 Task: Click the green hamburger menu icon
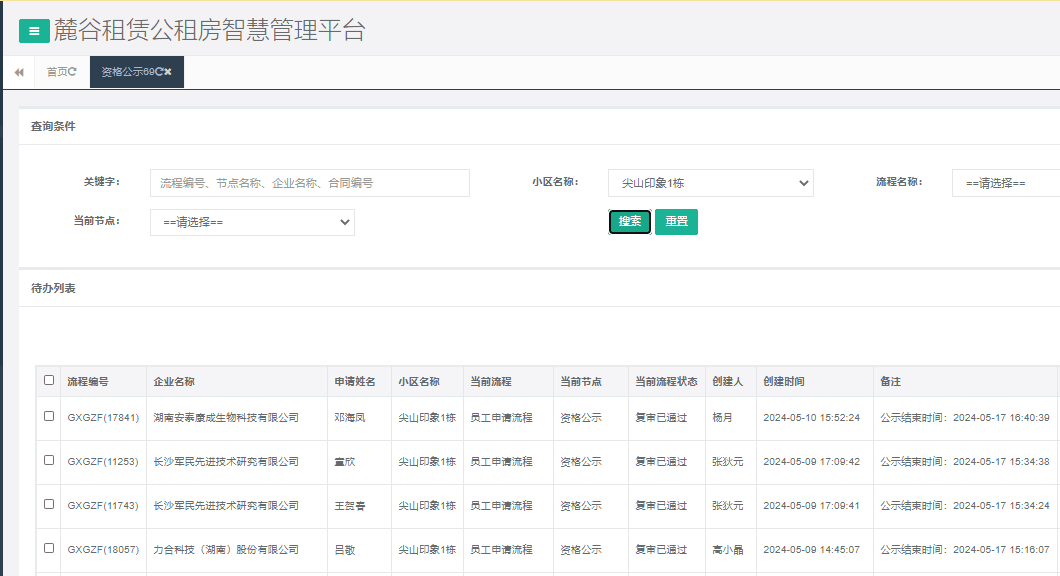(x=33, y=30)
